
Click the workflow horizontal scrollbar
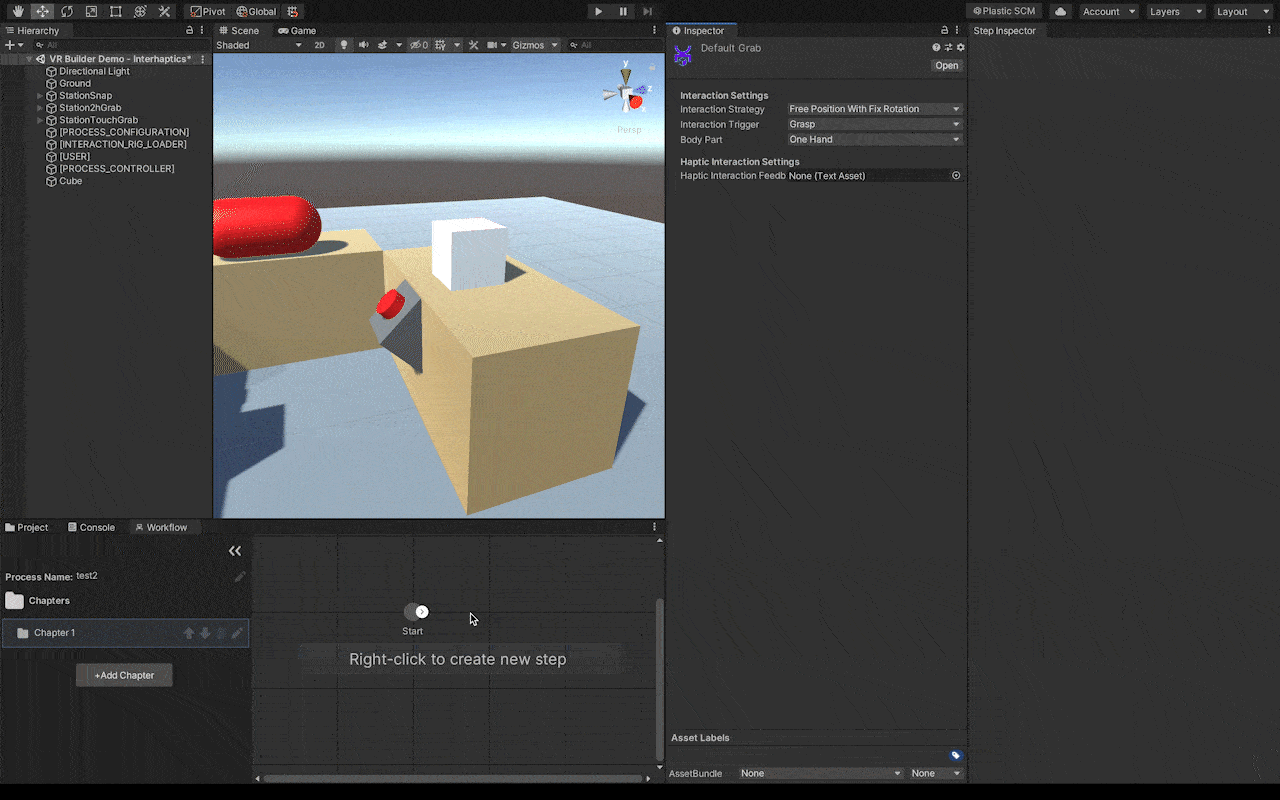(453, 778)
